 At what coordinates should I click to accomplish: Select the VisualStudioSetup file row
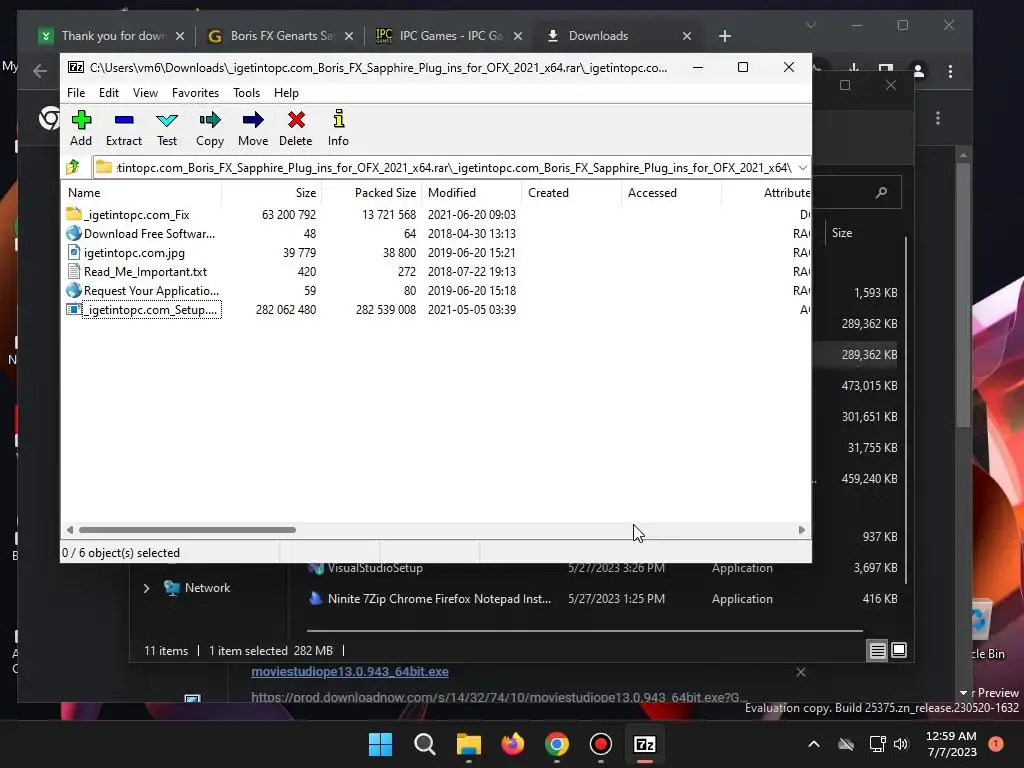[x=604, y=568]
